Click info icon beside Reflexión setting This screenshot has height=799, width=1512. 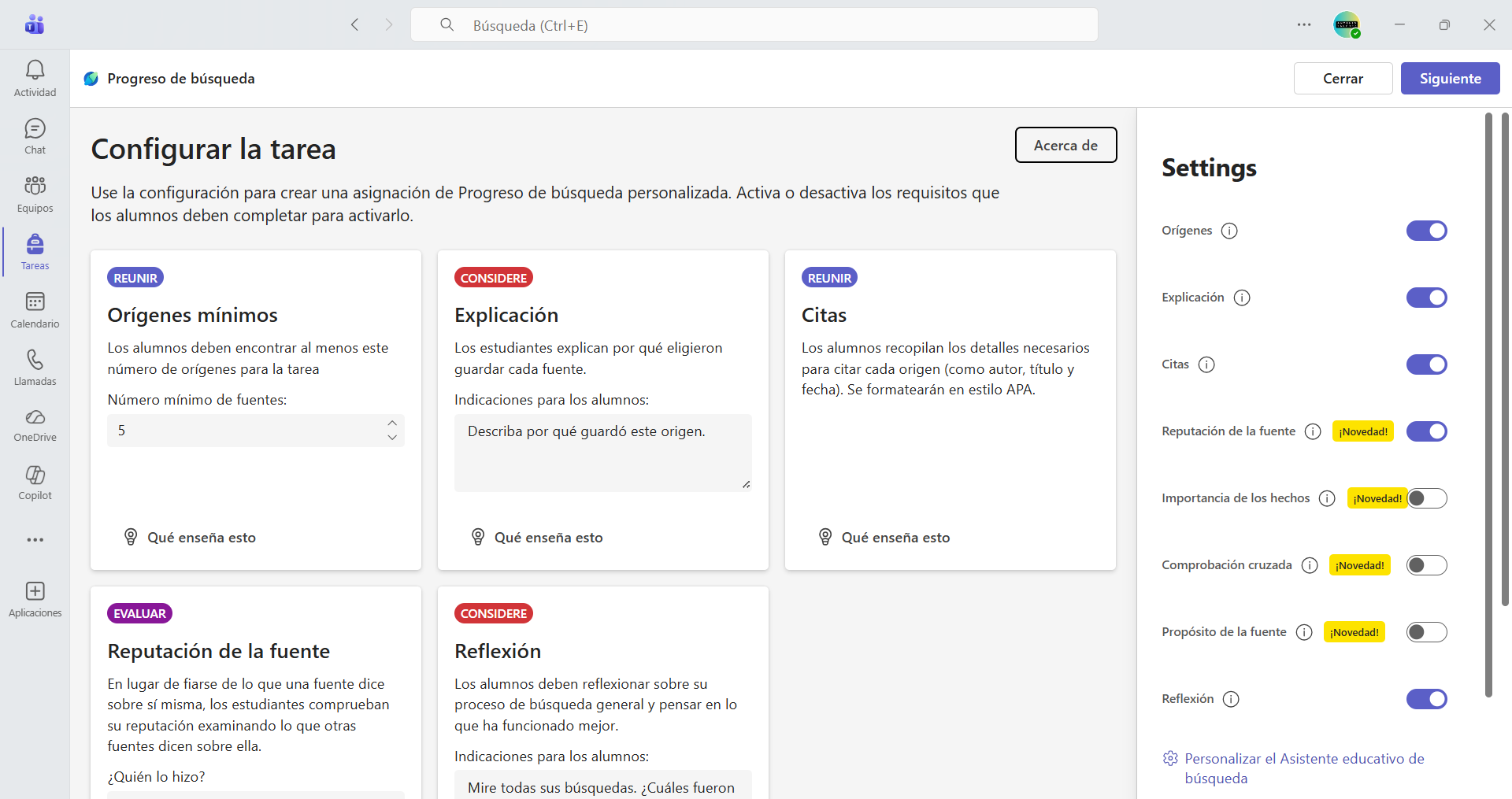[1231, 699]
